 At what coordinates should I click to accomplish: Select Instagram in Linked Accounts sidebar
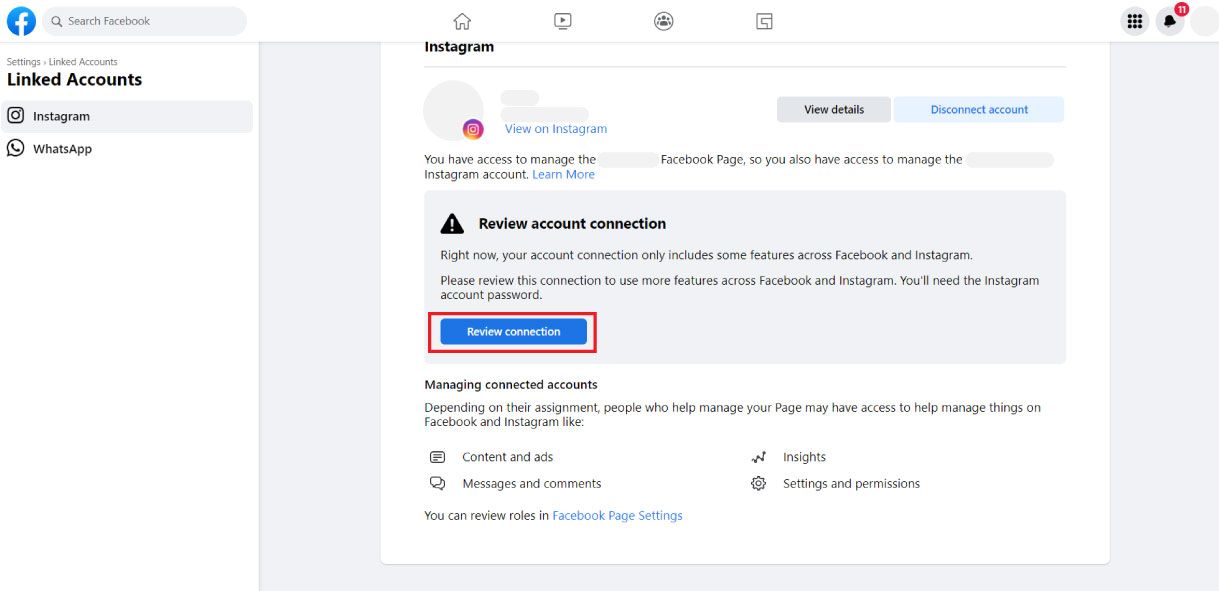tap(127, 116)
